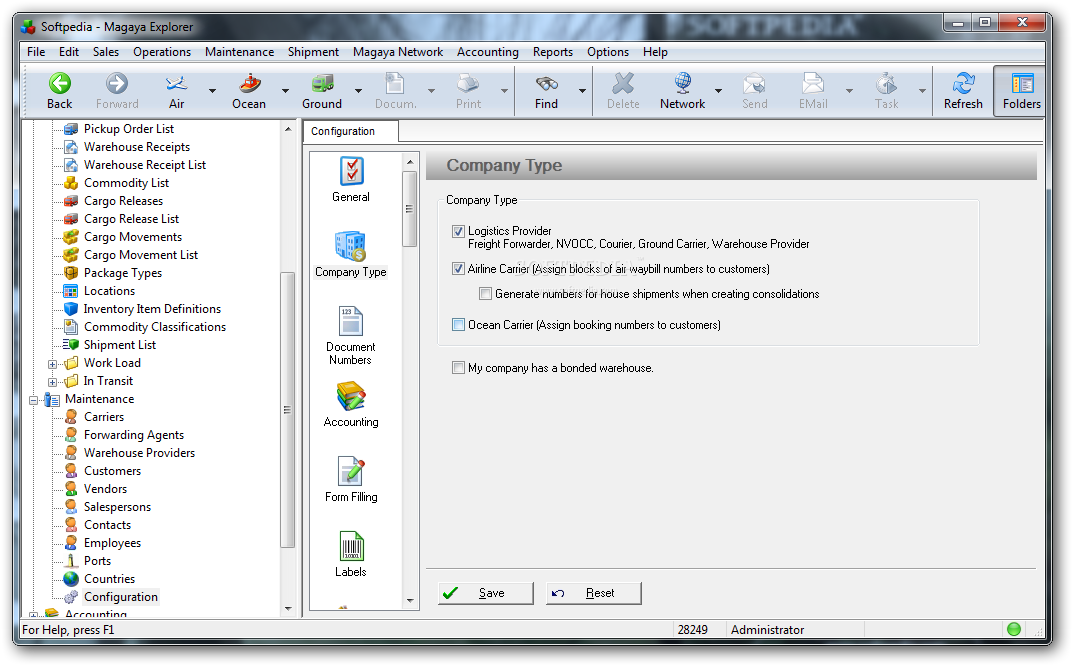Open the Air dropdown arrow
1073x666 pixels.
212,91
